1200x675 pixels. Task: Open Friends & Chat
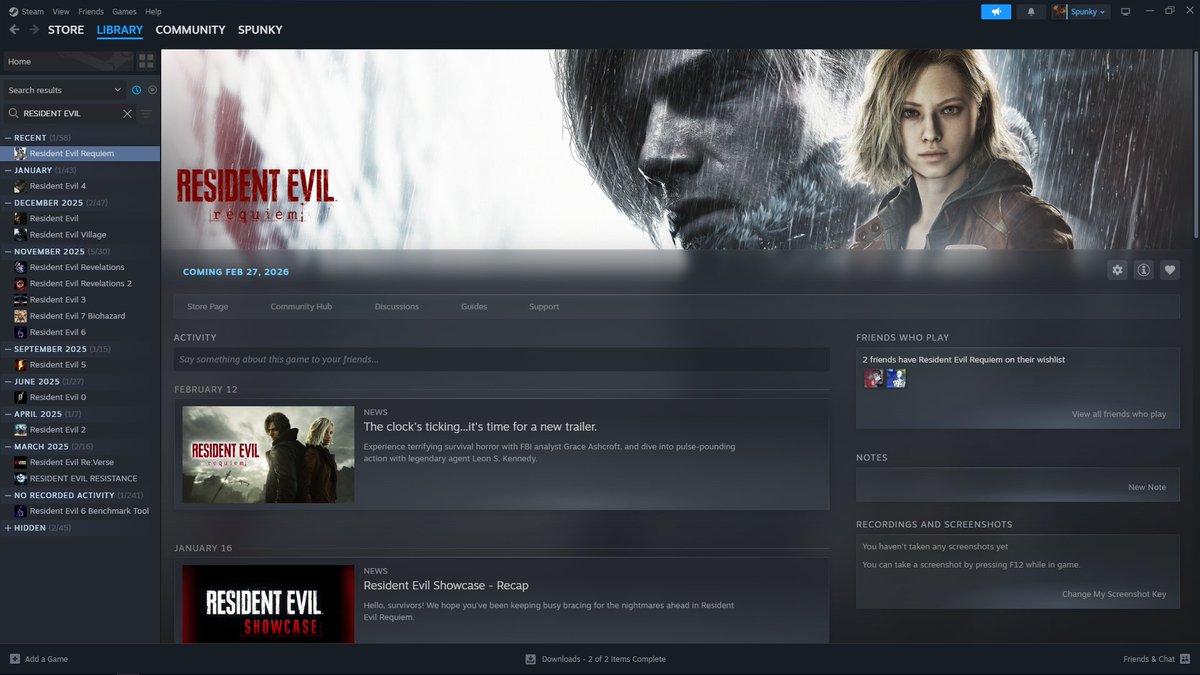coord(1156,659)
